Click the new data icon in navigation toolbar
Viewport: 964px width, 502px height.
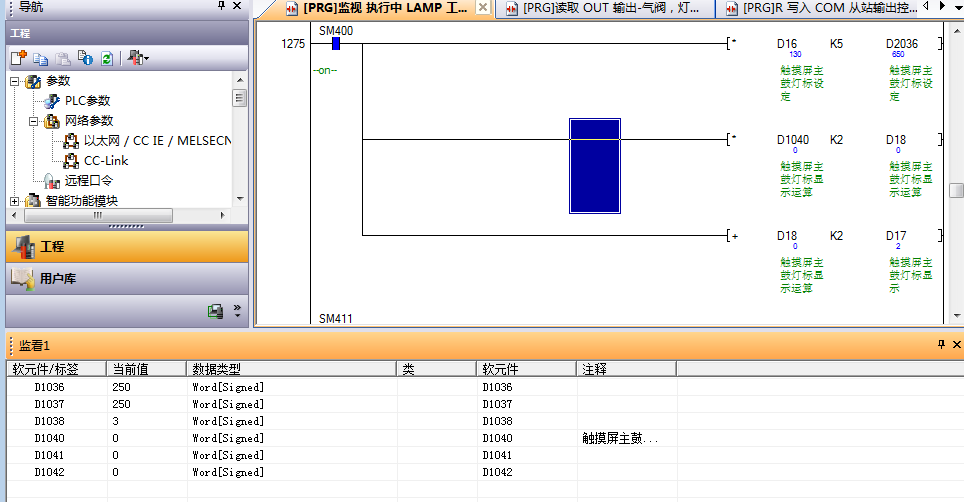point(18,59)
